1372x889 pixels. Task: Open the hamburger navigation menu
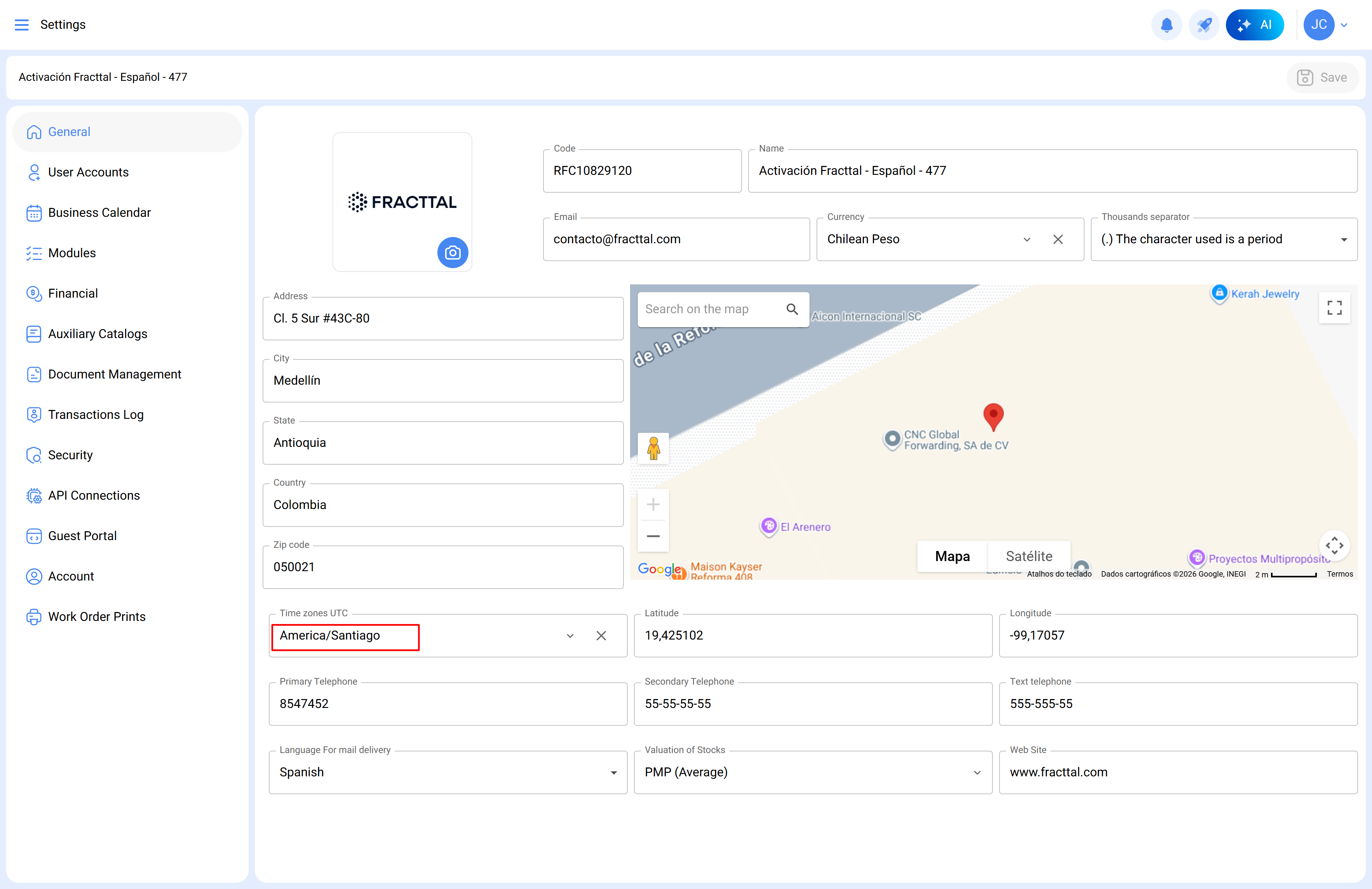click(x=21, y=24)
